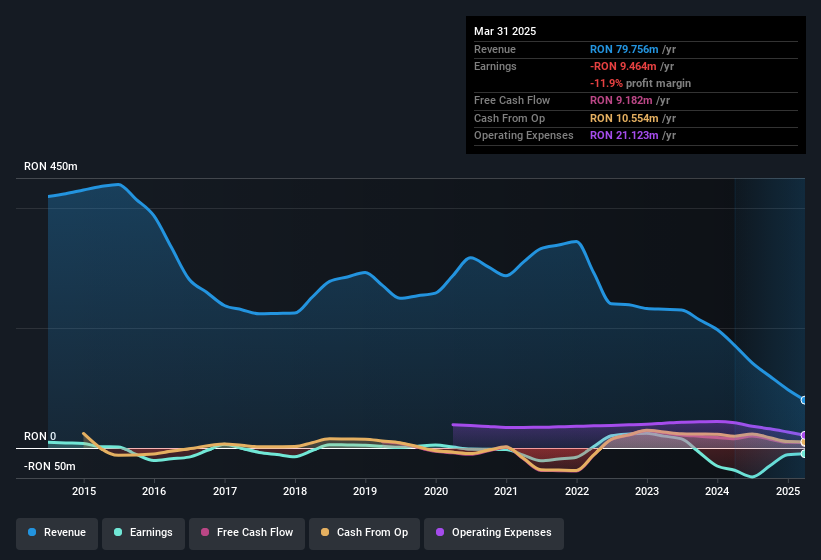The width and height of the screenshot is (821, 560).
Task: Click the 2016 x-axis label
Action: pyautogui.click(x=154, y=491)
